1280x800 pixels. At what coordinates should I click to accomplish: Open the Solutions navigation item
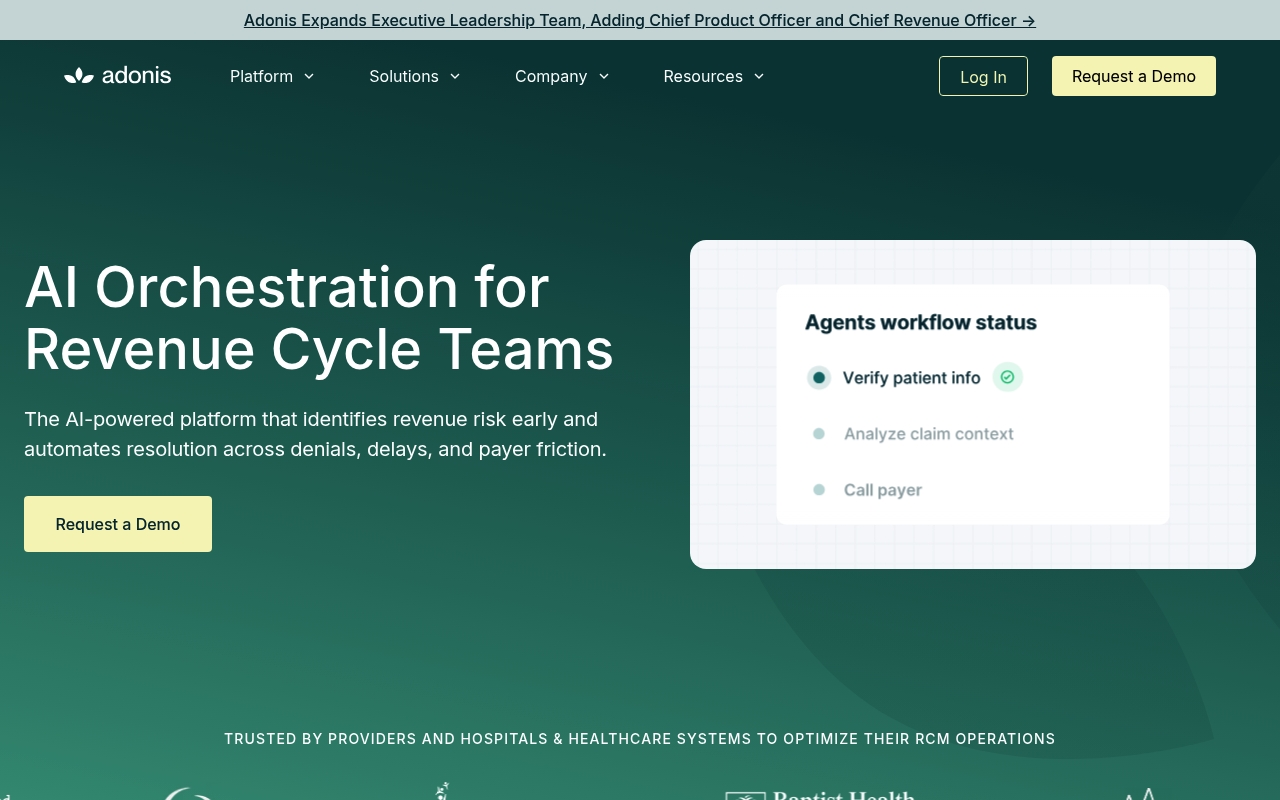[415, 76]
